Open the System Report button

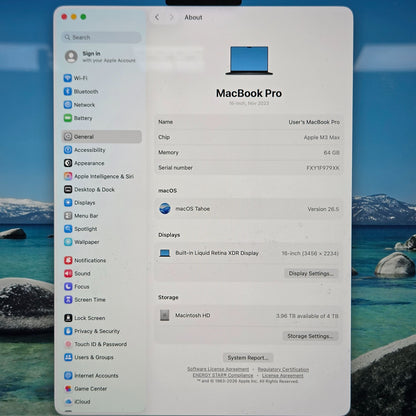click(248, 358)
